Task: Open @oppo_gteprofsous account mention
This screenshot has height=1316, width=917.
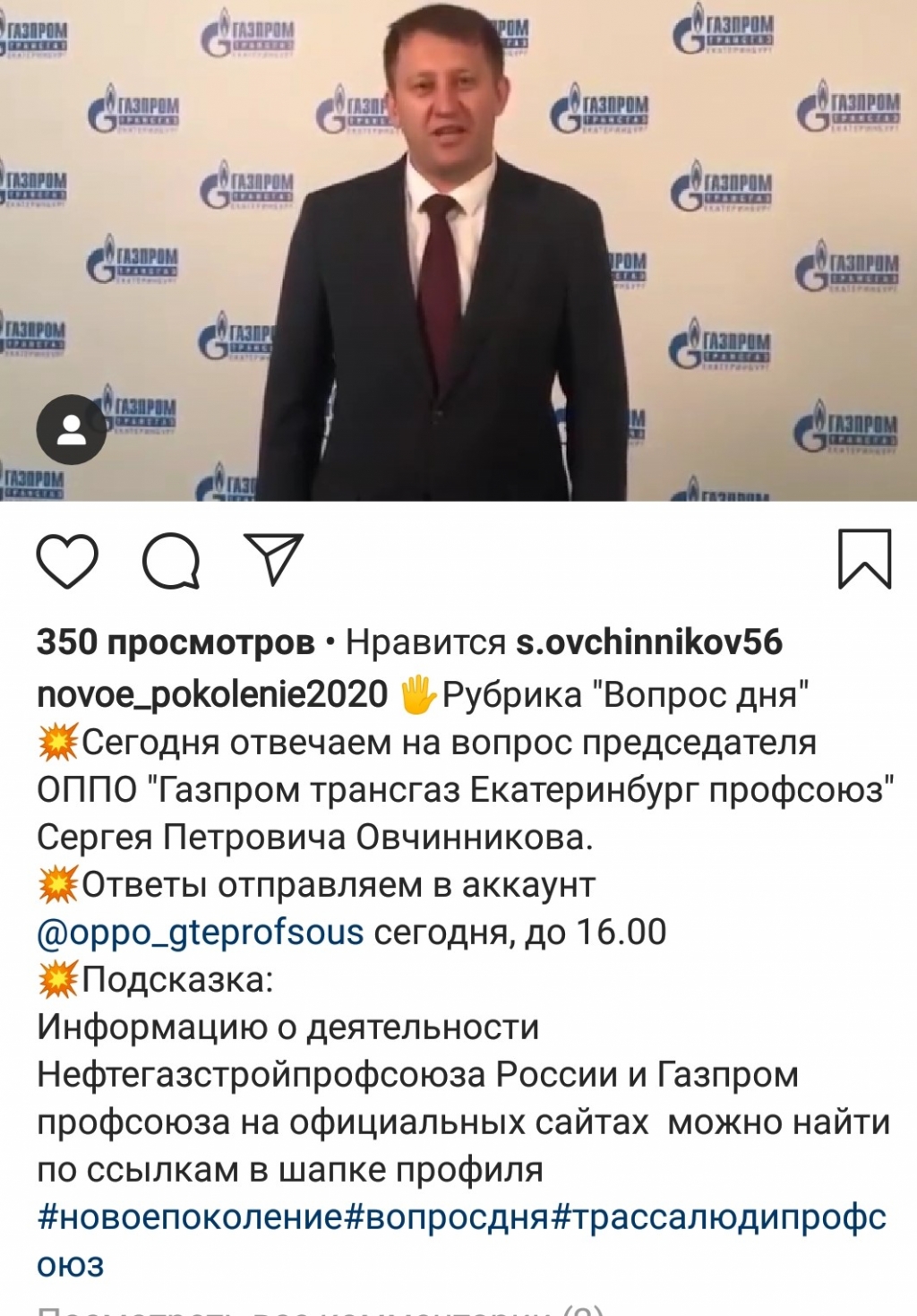Action: (x=201, y=933)
